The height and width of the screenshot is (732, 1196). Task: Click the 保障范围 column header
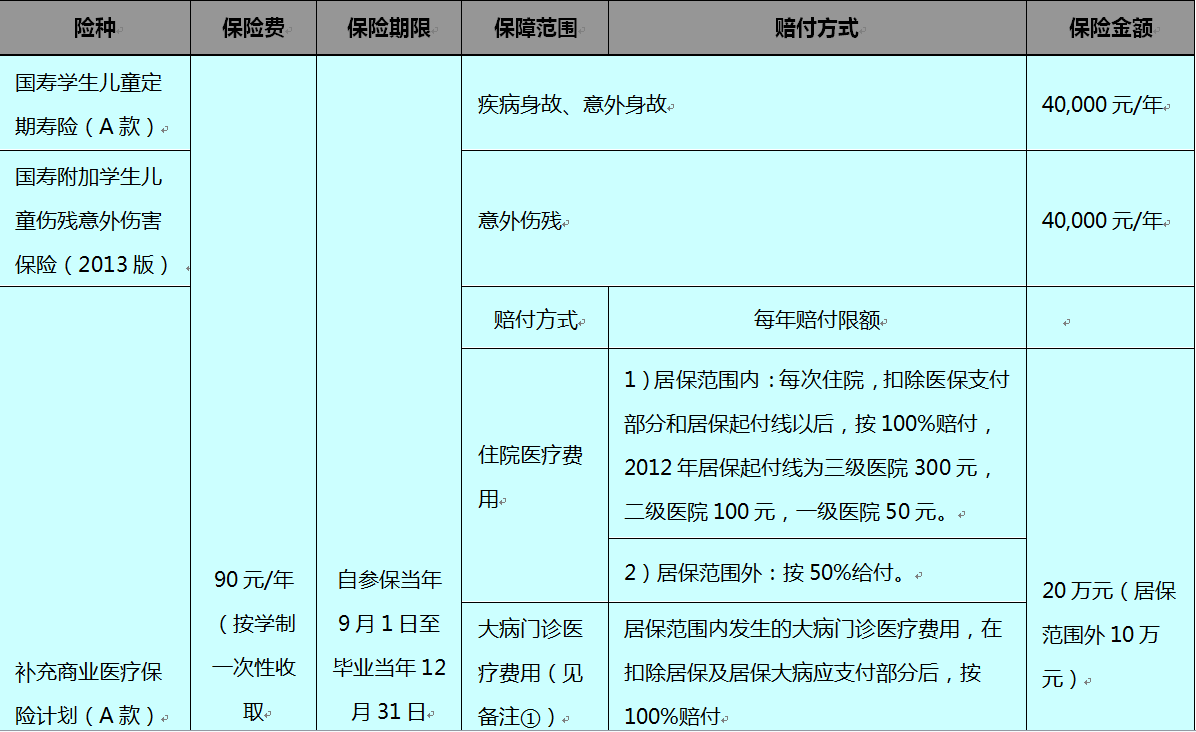535,28
